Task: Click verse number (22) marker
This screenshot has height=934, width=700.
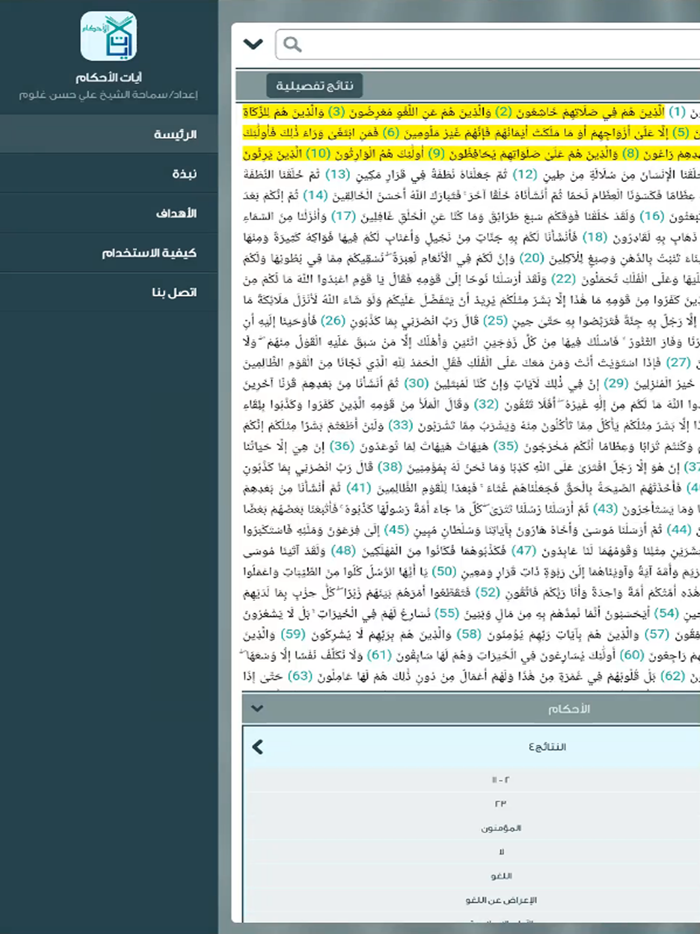Action: (x=562, y=279)
